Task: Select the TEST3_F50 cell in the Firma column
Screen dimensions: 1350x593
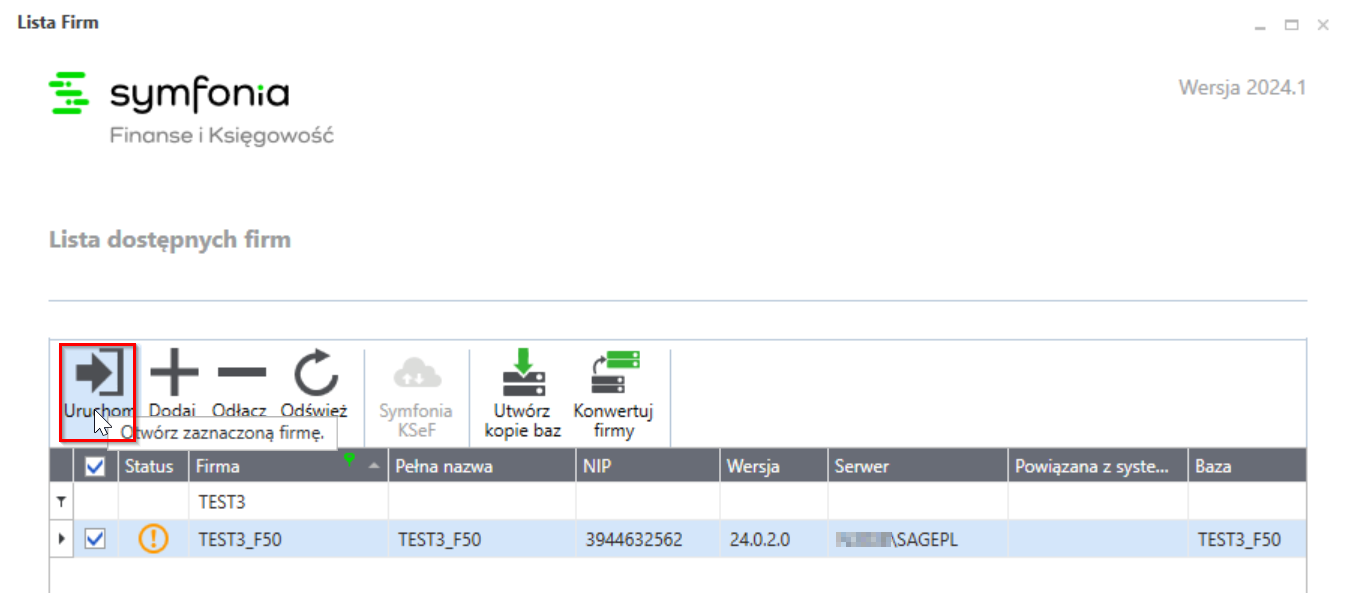Action: pos(288,539)
